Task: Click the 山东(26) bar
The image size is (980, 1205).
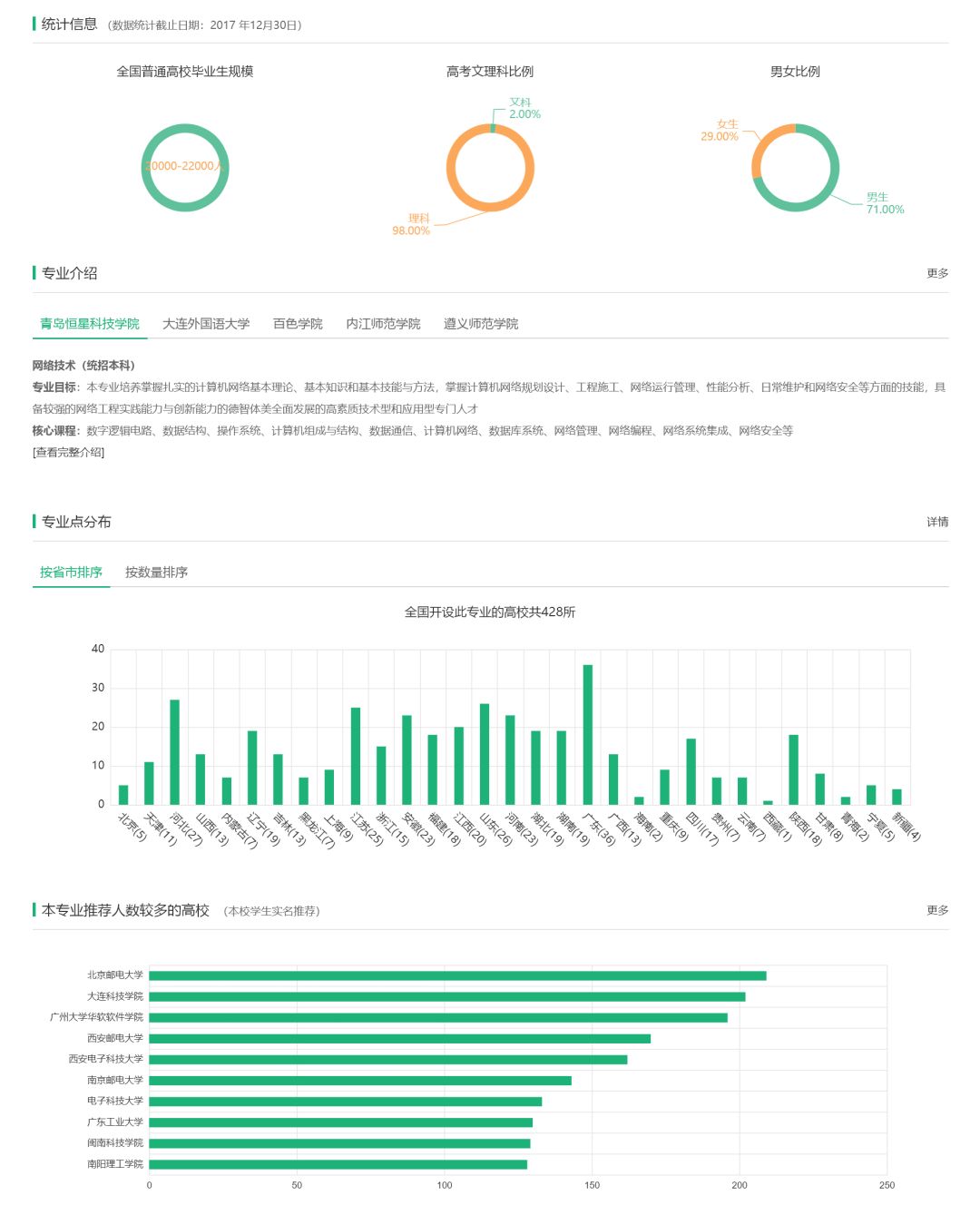Action: [485, 754]
